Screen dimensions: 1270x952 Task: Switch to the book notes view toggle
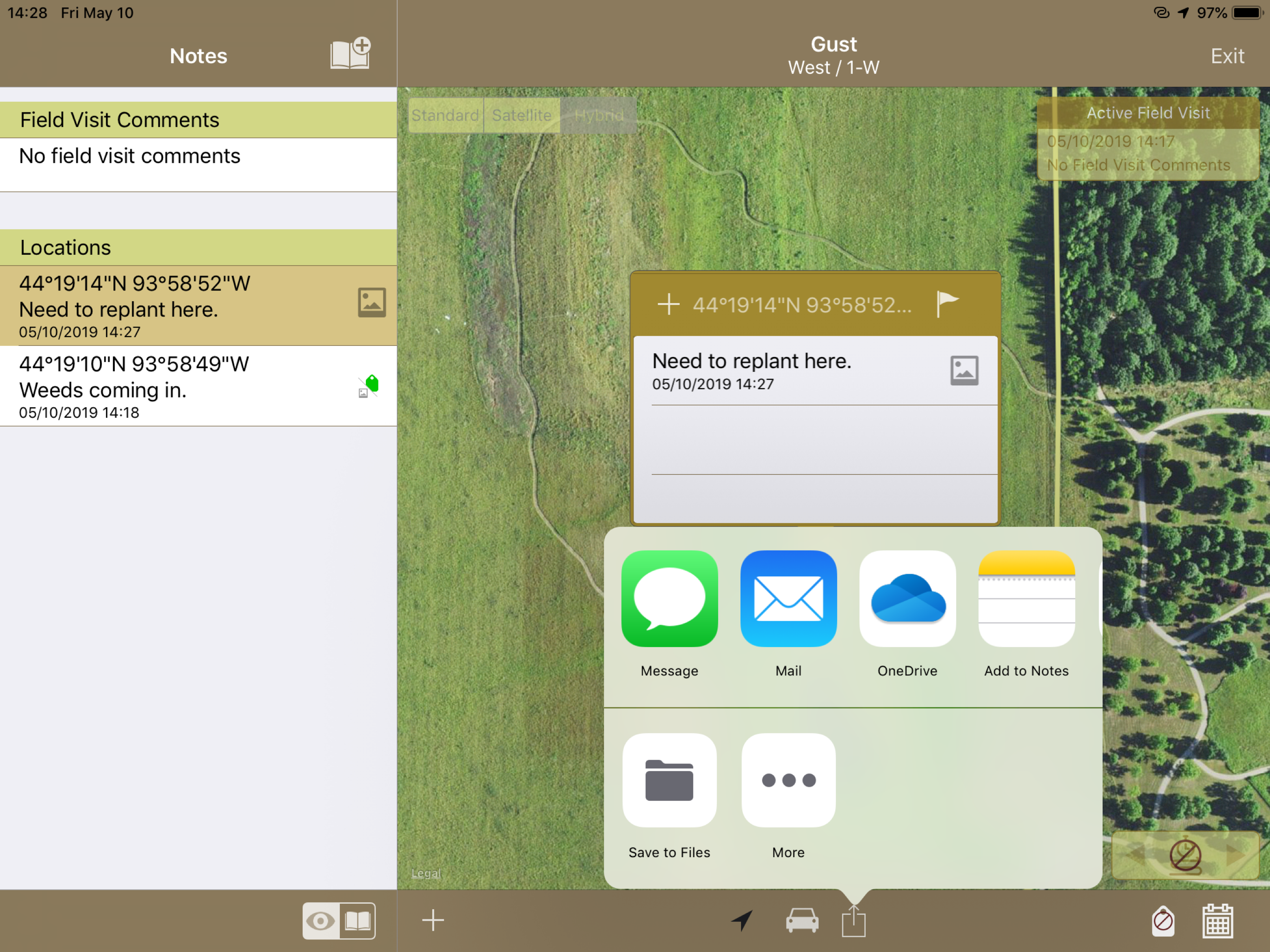click(357, 921)
